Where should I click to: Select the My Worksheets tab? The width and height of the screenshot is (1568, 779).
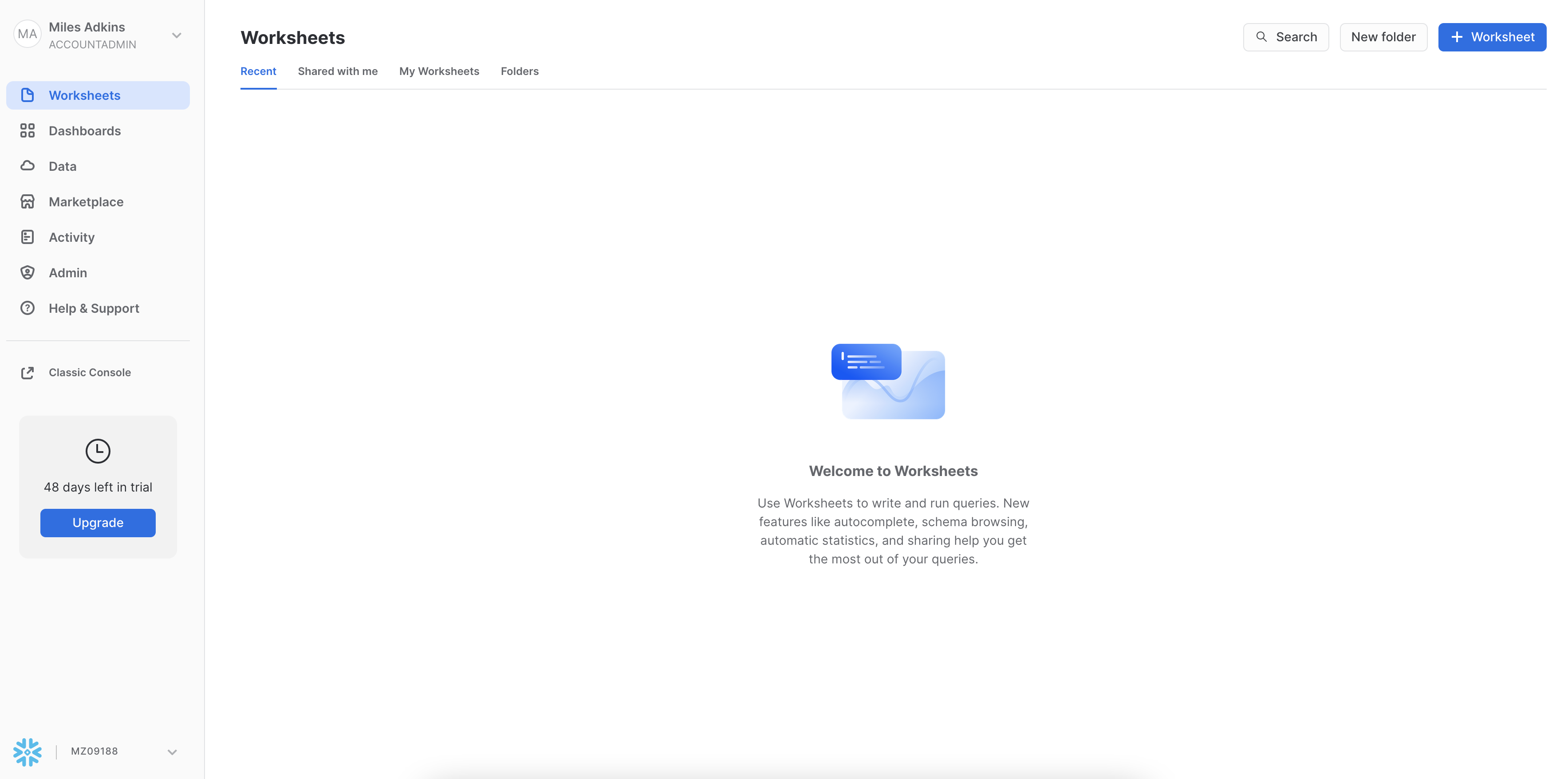pos(440,71)
